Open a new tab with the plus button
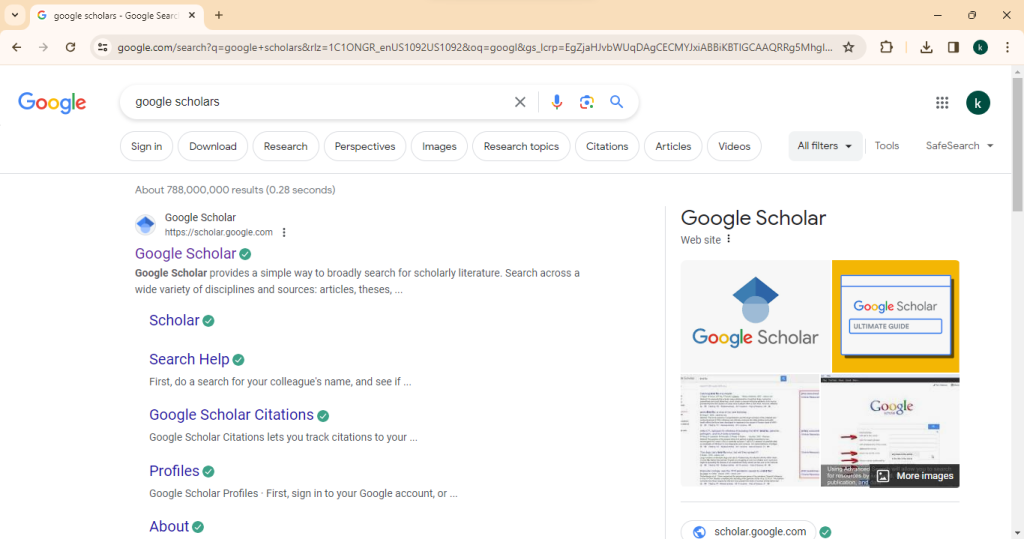The width and height of the screenshot is (1024, 539). [x=219, y=15]
